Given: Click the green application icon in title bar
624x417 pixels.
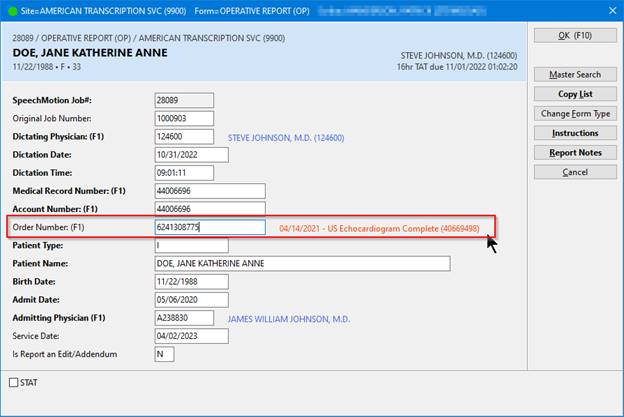Looking at the screenshot, I should [11, 10].
